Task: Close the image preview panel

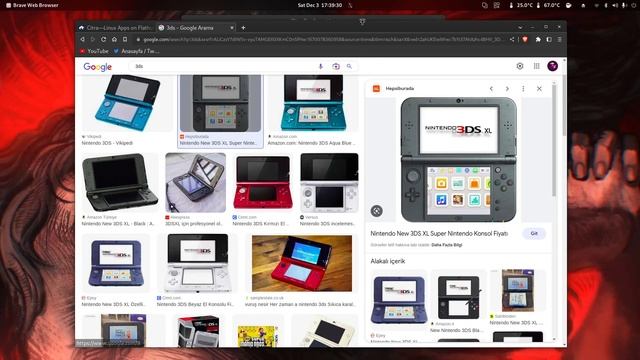Action: click(x=539, y=89)
